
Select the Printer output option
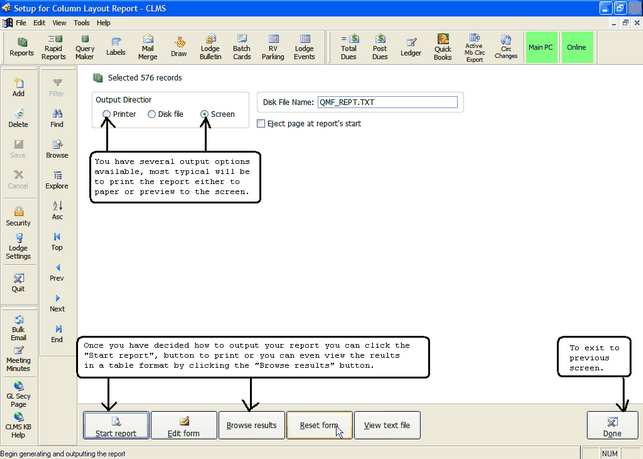[106, 115]
